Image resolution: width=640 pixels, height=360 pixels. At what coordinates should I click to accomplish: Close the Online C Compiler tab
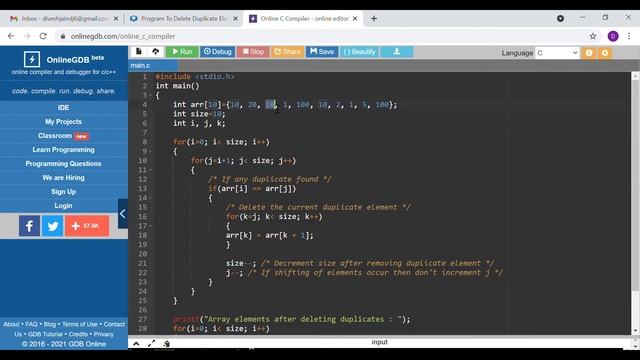point(355,19)
